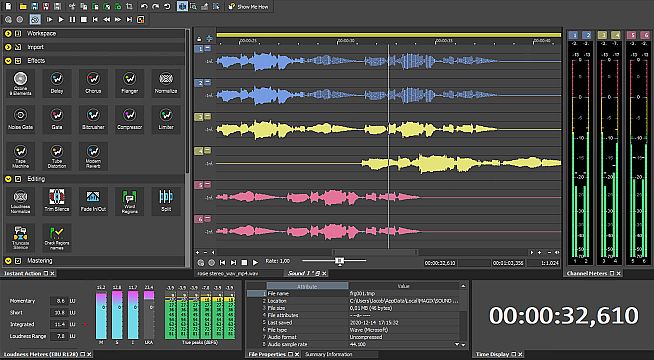This screenshot has width=654, height=360.
Task: Minimize the channel 2 waveform row
Action: 208,83
